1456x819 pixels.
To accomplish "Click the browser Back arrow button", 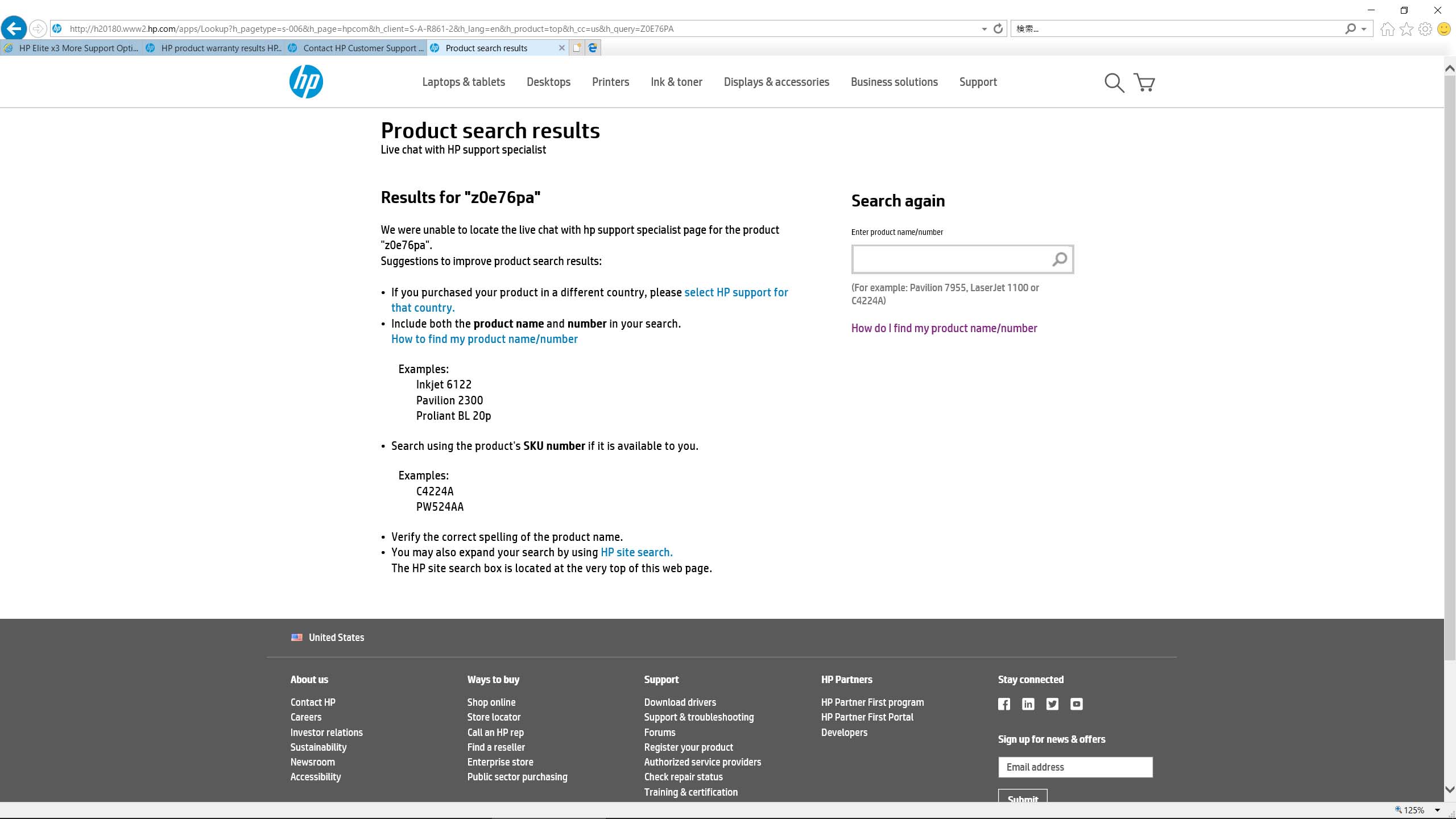I will click(14, 28).
